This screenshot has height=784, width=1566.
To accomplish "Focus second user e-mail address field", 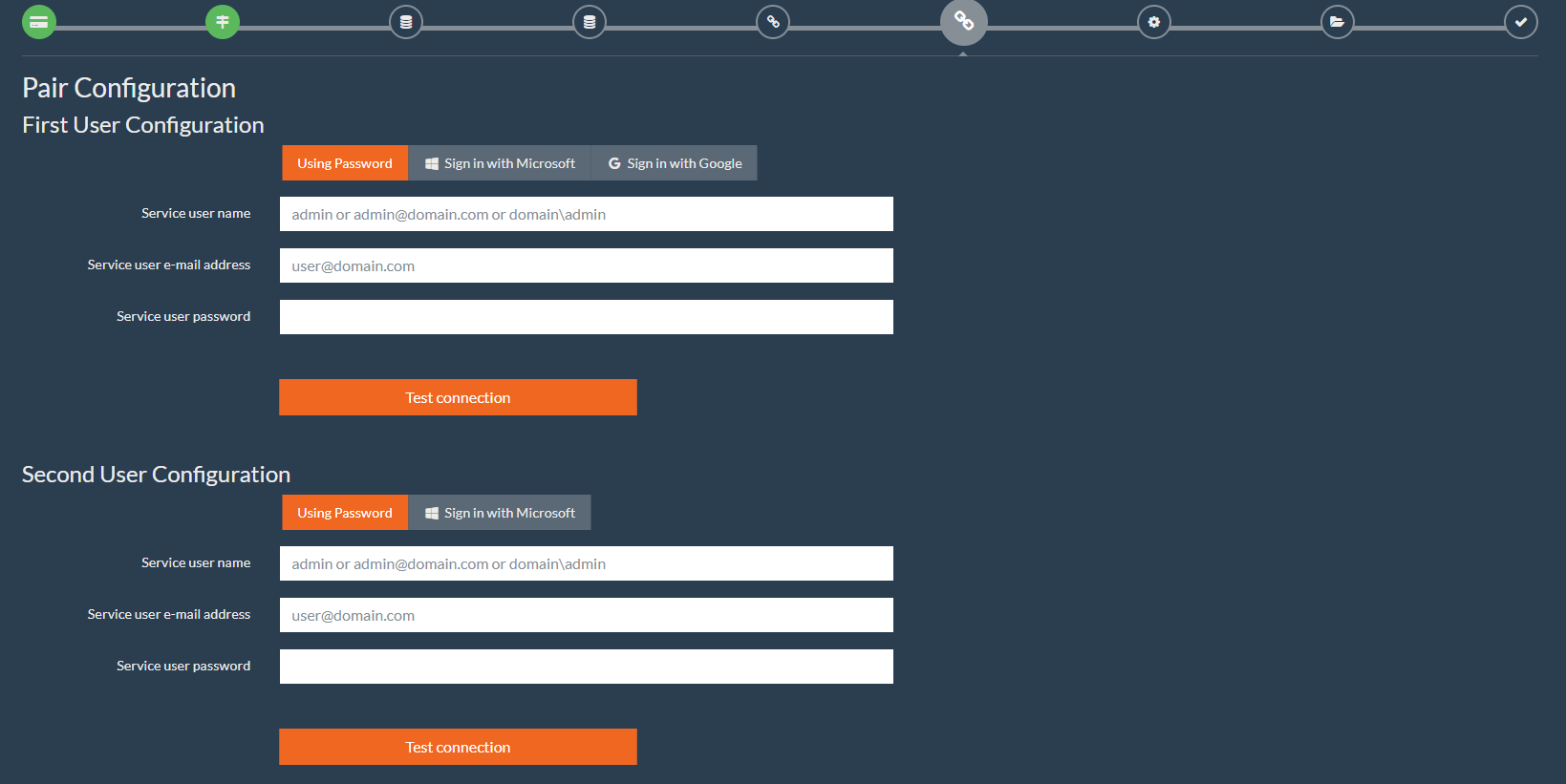I will point(587,615).
